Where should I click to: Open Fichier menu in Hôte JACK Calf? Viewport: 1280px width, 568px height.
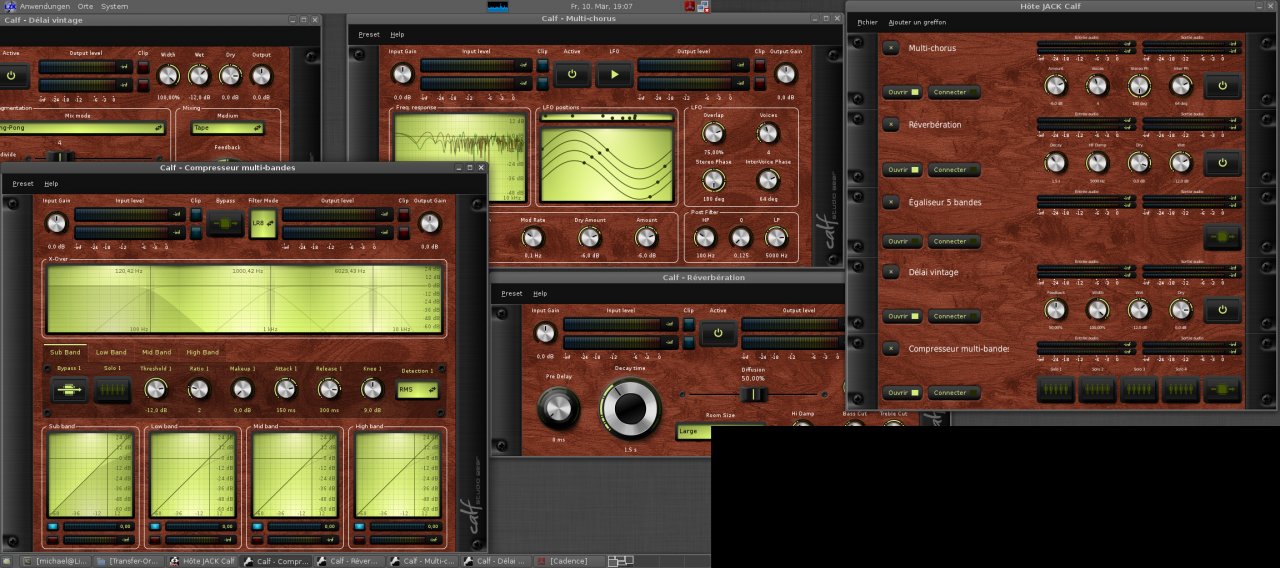click(x=867, y=21)
